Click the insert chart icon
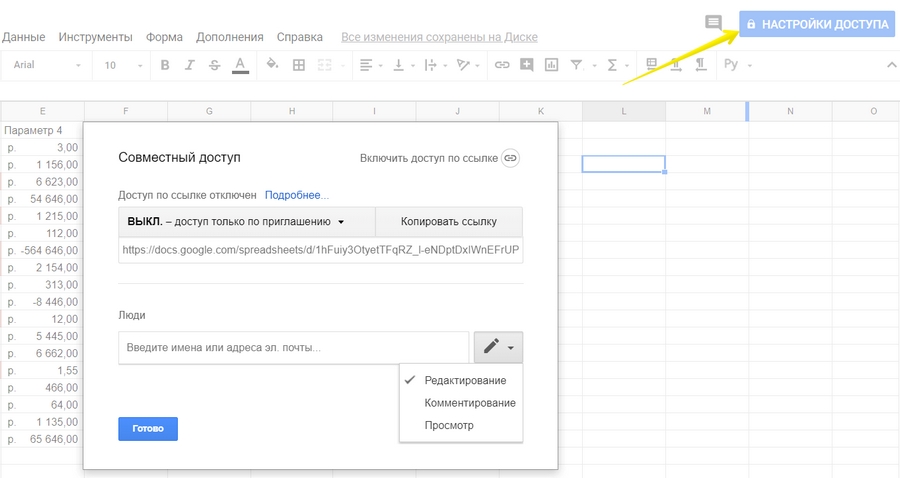 point(551,65)
